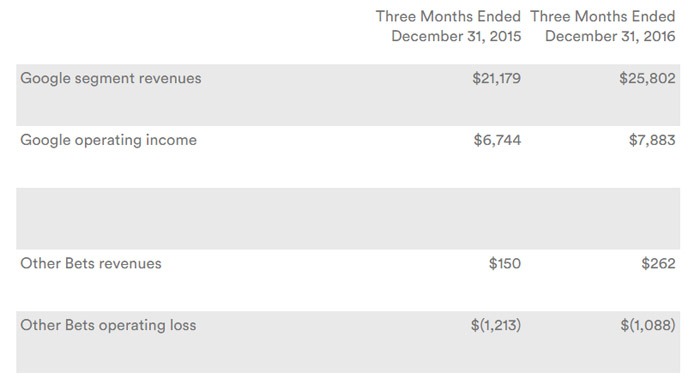Click the $150 Other Bets value
700x391 pixels.
coord(505,263)
